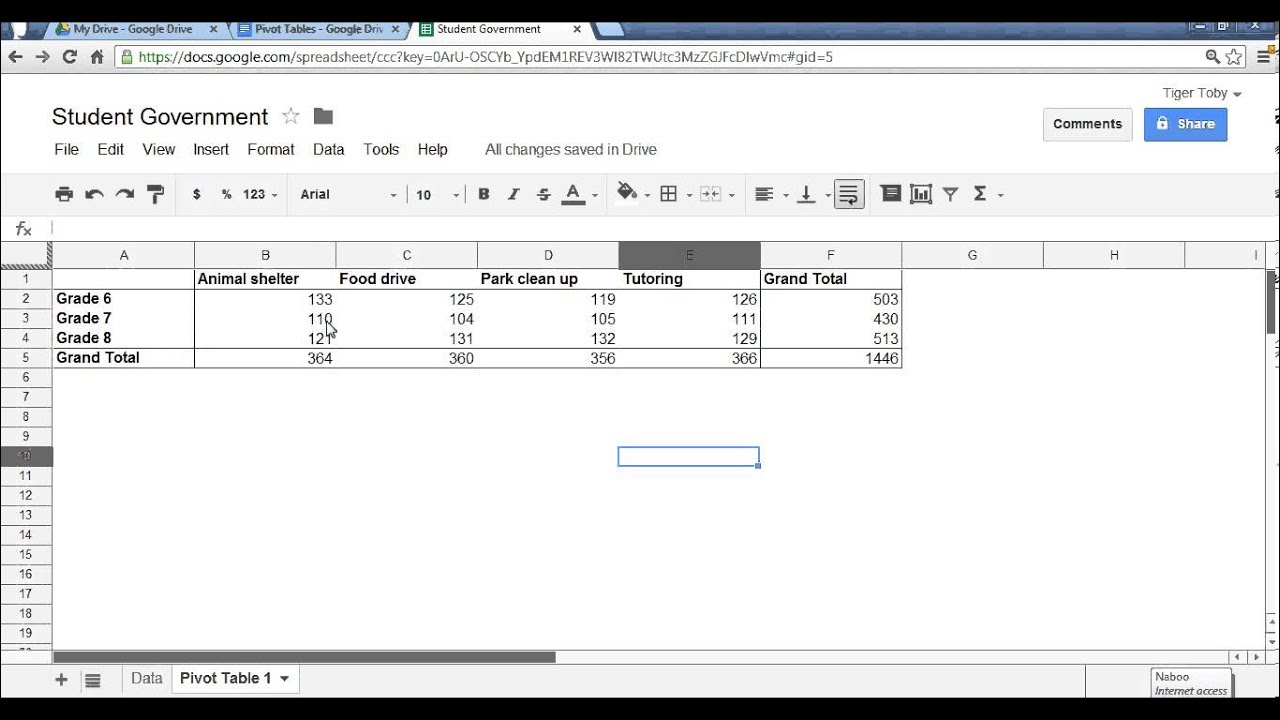Open the Arial font family dropdown
Image resolution: width=1280 pixels, height=720 pixels.
(x=348, y=194)
